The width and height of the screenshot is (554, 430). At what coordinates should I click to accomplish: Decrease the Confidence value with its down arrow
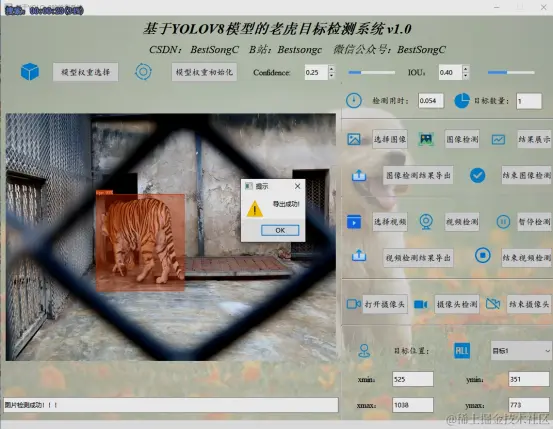point(331,76)
